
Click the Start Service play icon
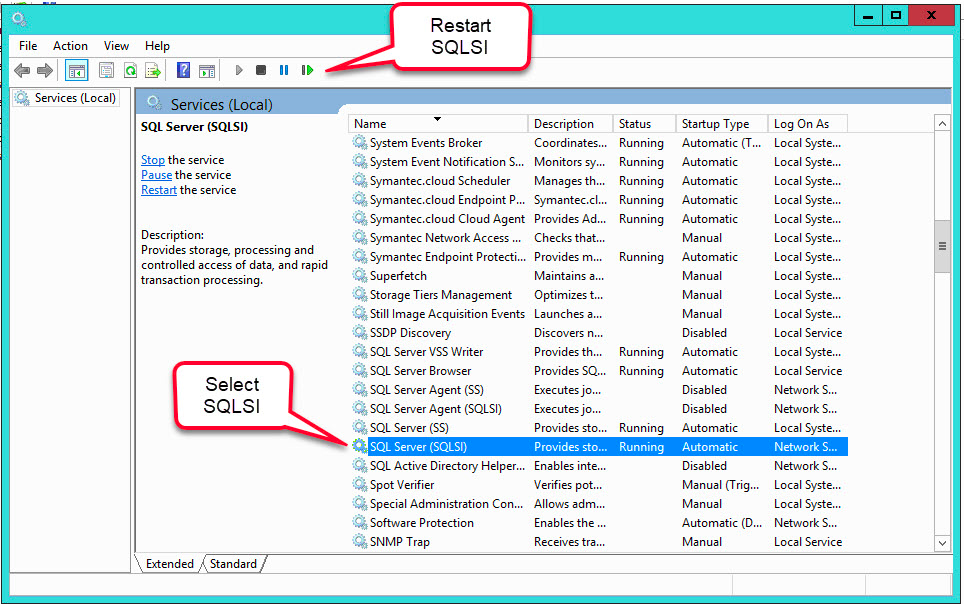[x=239, y=70]
